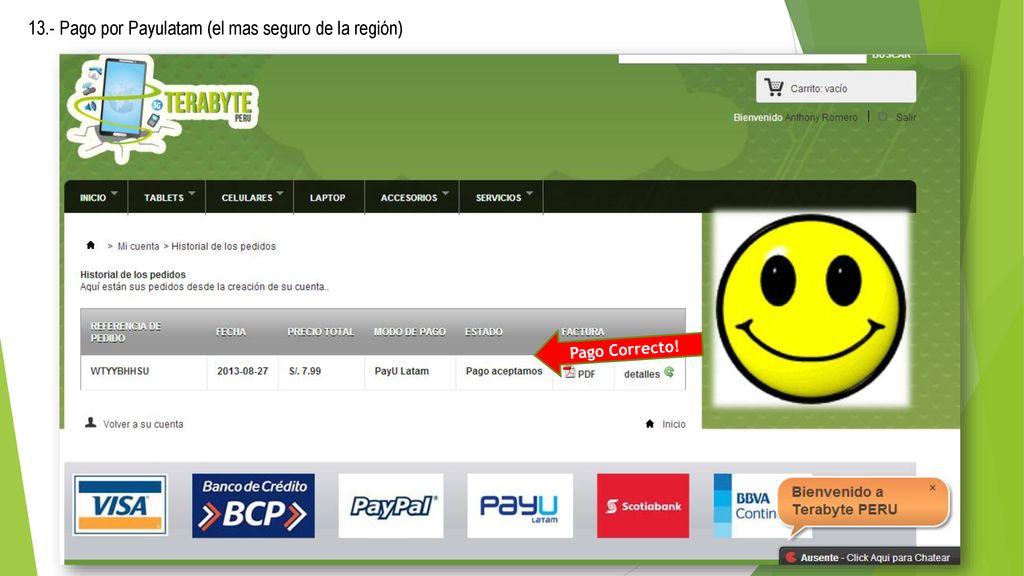Click the FACTURA column header
The width and height of the screenshot is (1024, 576).
583,332
